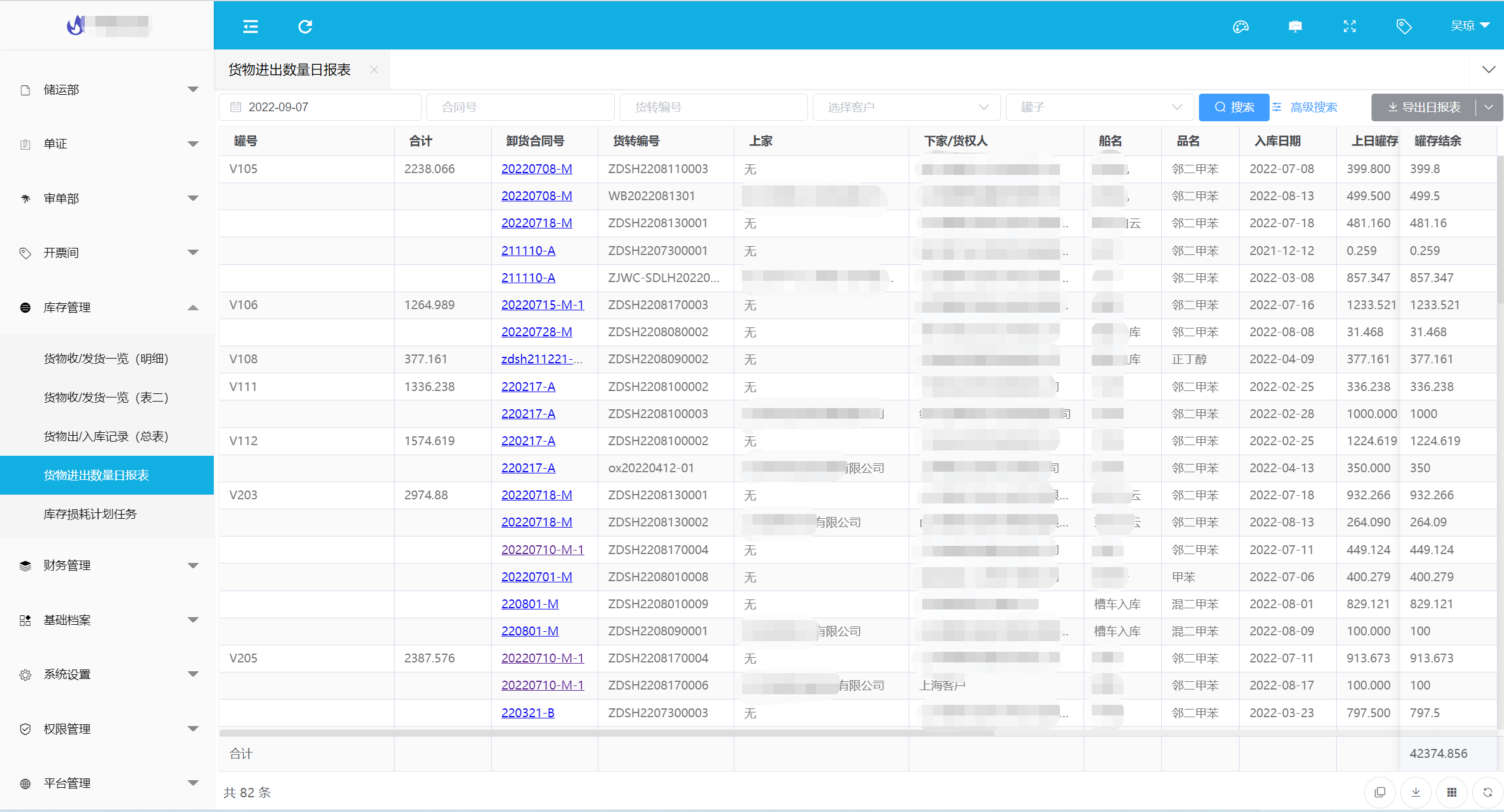Expand the 储运部 menu arrow
The height and width of the screenshot is (812, 1504).
tap(193, 90)
